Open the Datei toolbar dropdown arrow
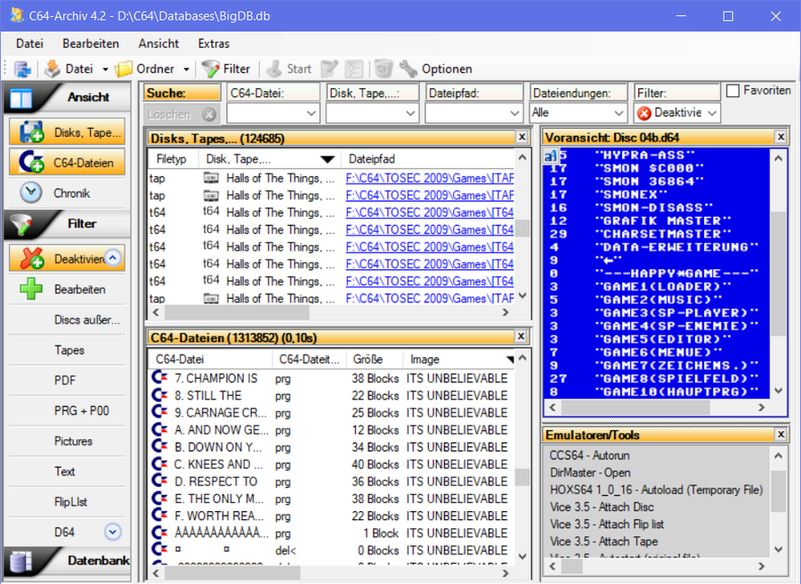 click(105, 69)
